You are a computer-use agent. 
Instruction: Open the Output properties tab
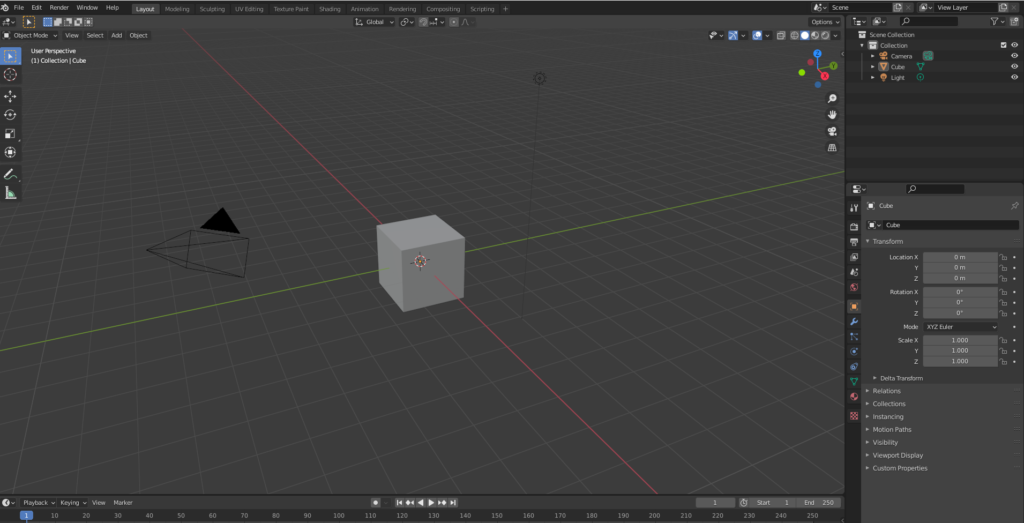854,242
